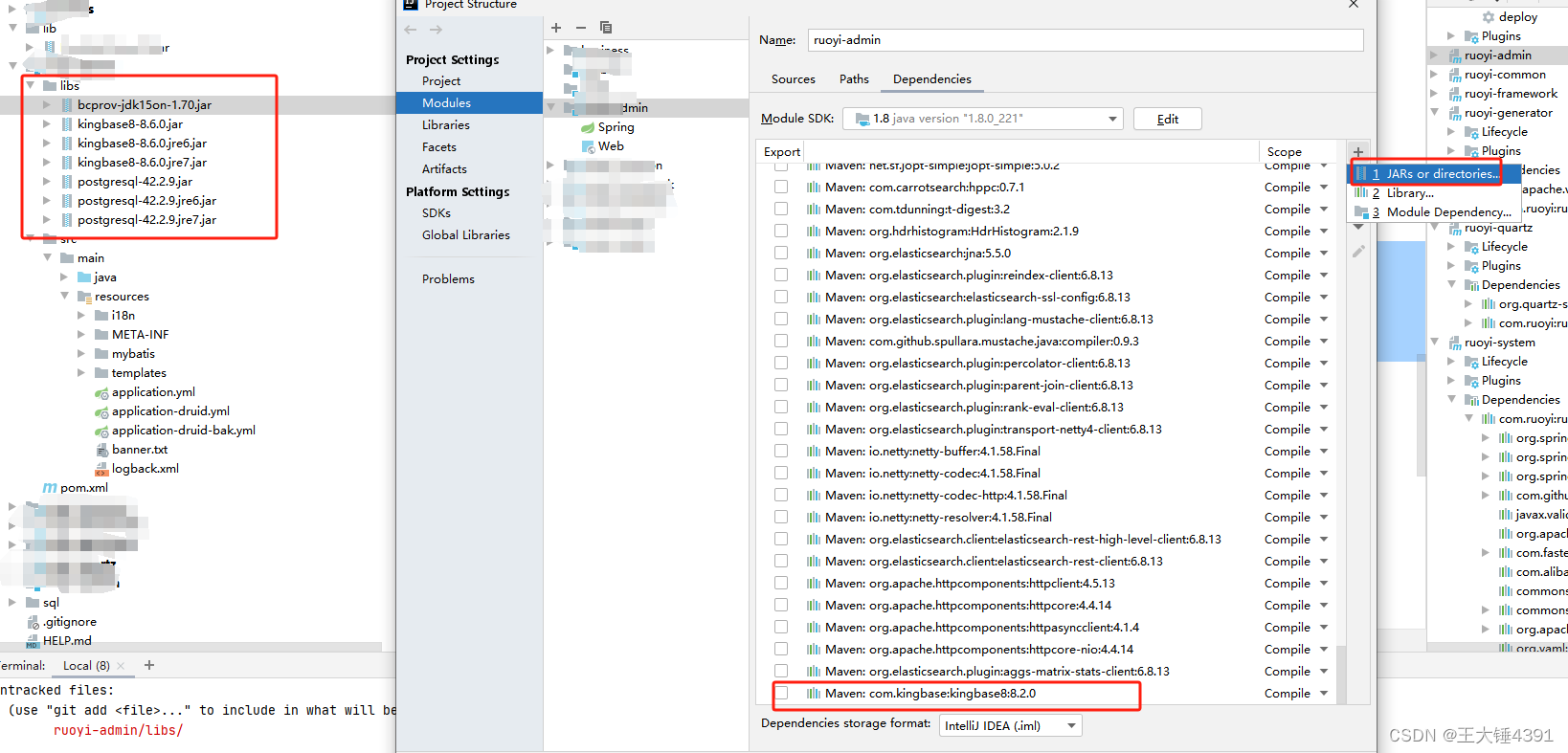Click the mybatis folder icon
Image resolution: width=1568 pixels, height=753 pixels.
(x=101, y=354)
